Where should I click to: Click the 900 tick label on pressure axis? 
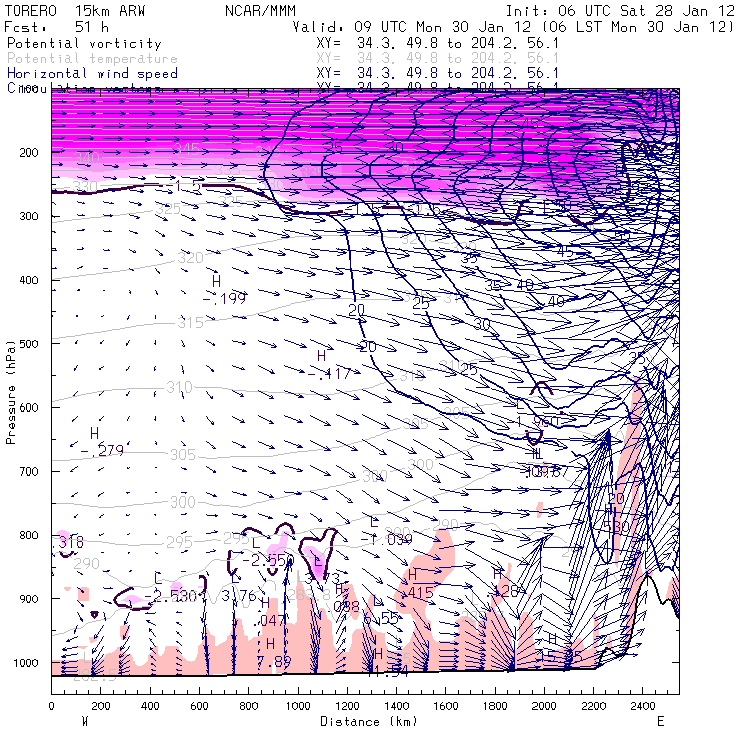coord(29,598)
